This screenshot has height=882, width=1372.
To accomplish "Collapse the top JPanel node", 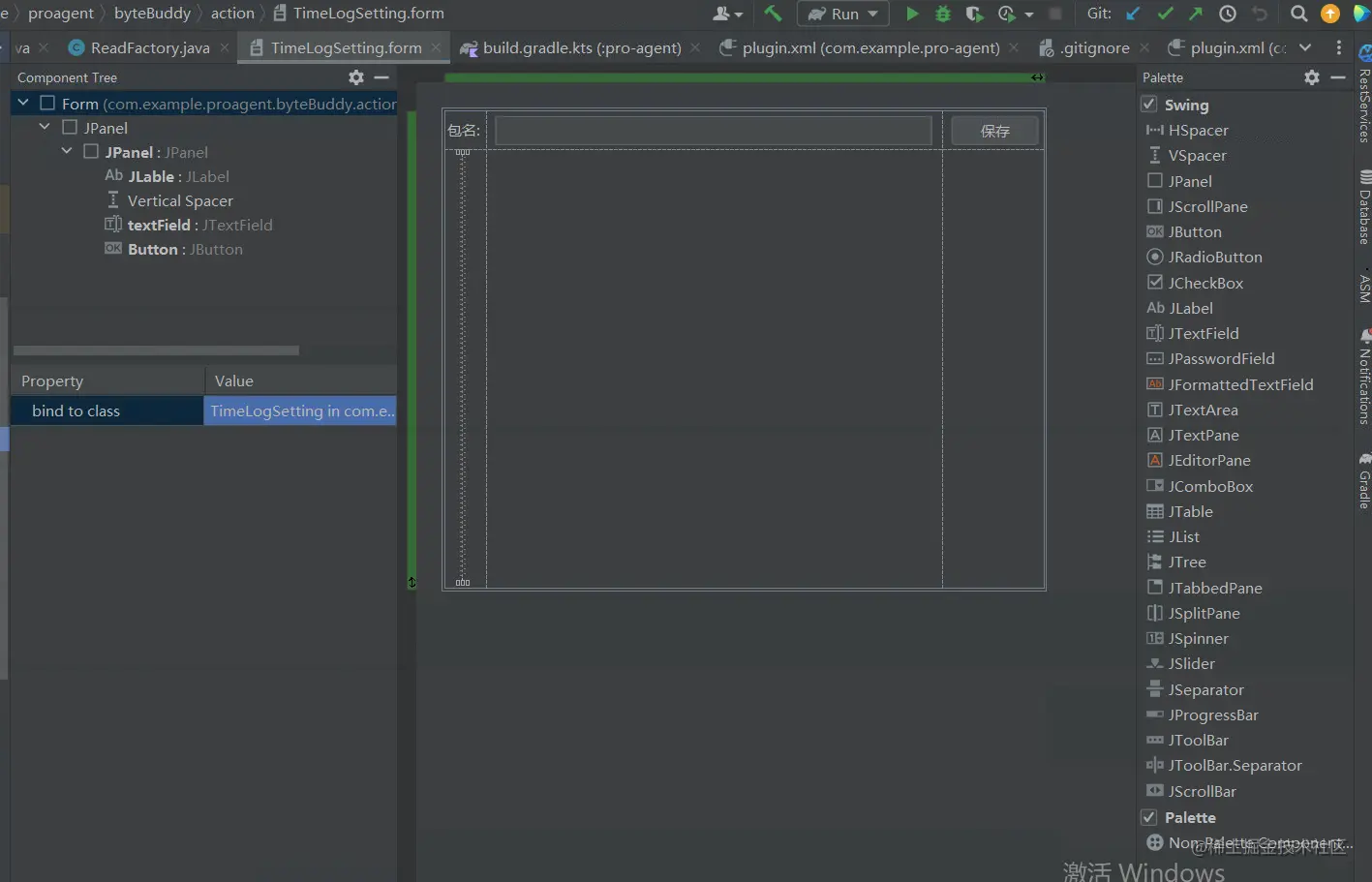I will pyautogui.click(x=45, y=127).
